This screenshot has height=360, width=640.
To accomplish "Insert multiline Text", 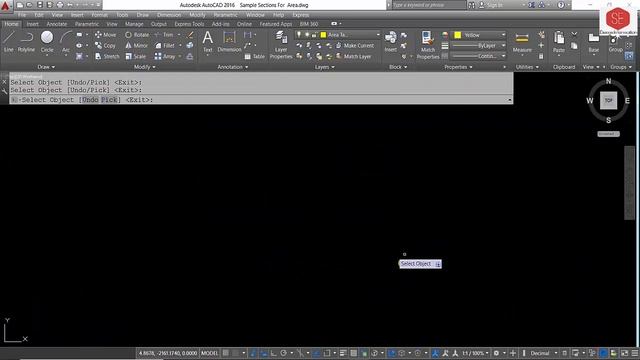I will click(208, 42).
